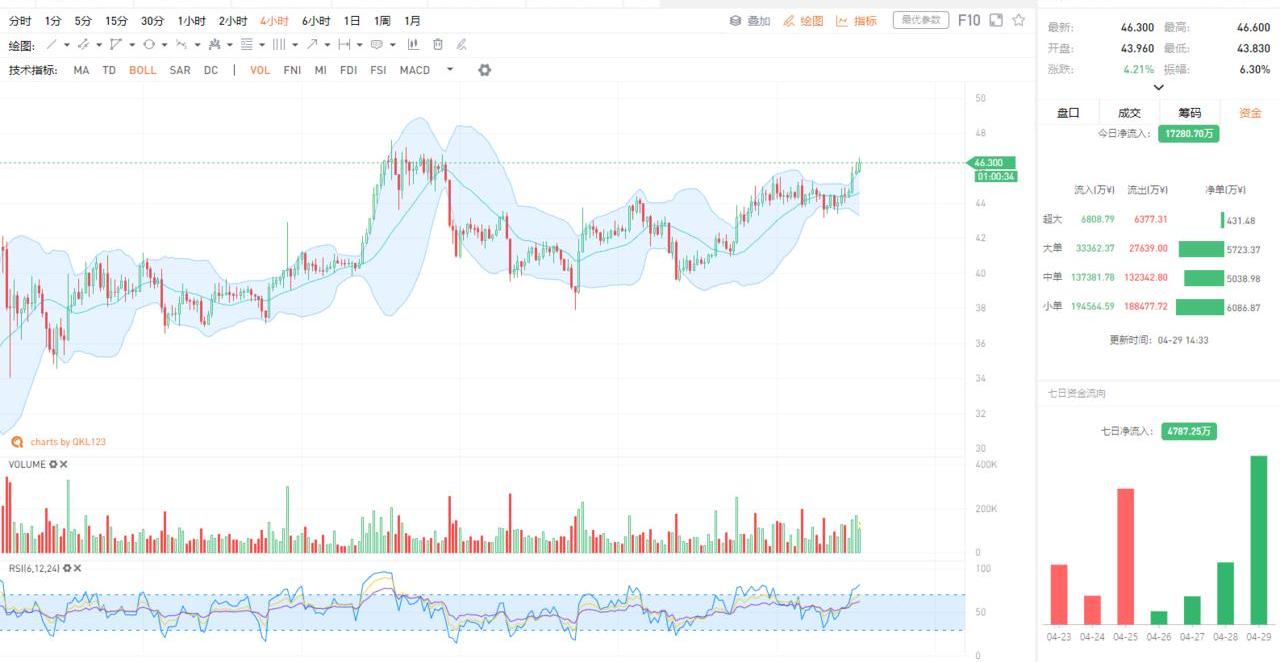
Task: Switch chart to 1日 timeframe
Action: (352, 21)
